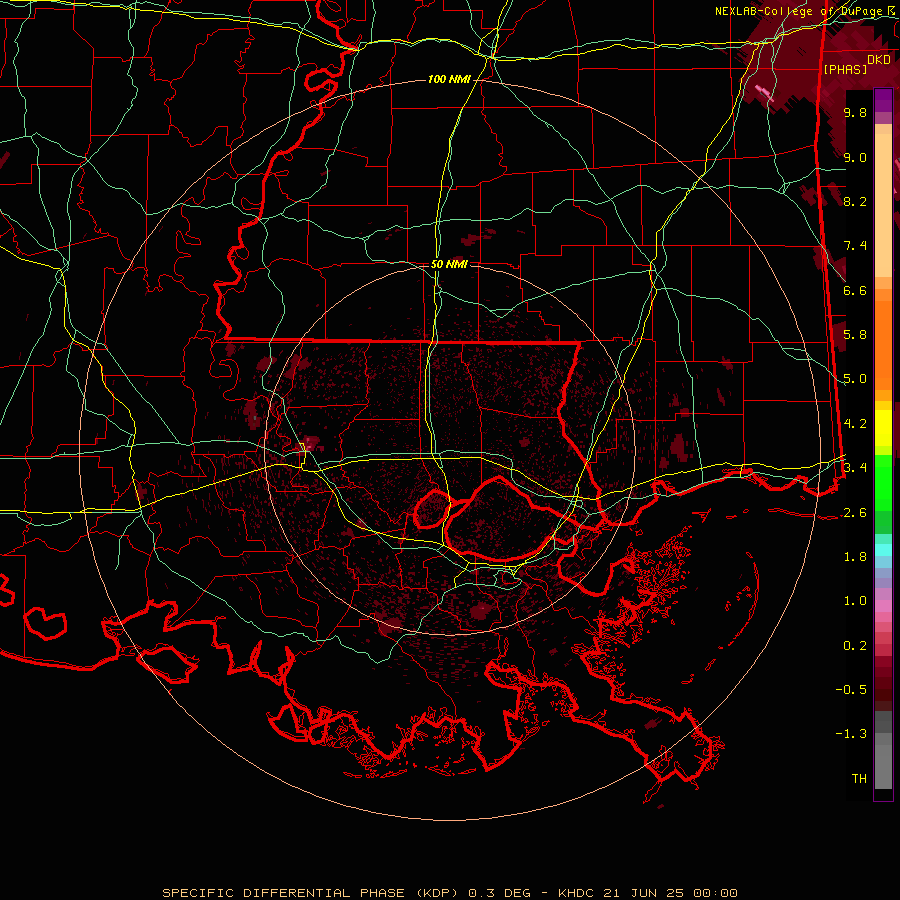The width and height of the screenshot is (900, 900).
Task: Click the 50 NMI range ring label
Action: pyautogui.click(x=449, y=264)
